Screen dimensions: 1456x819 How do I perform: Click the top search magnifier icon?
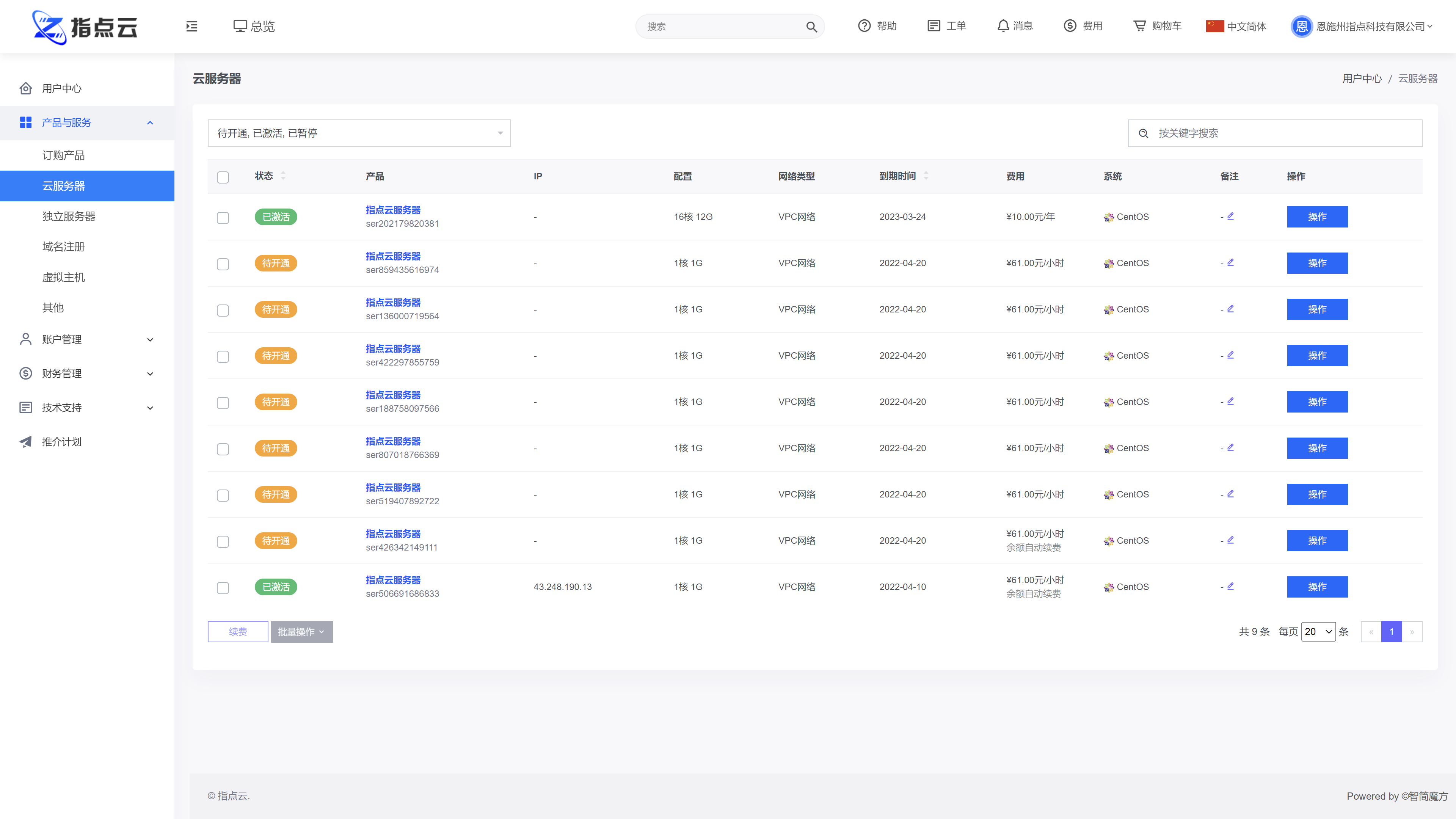point(811,27)
